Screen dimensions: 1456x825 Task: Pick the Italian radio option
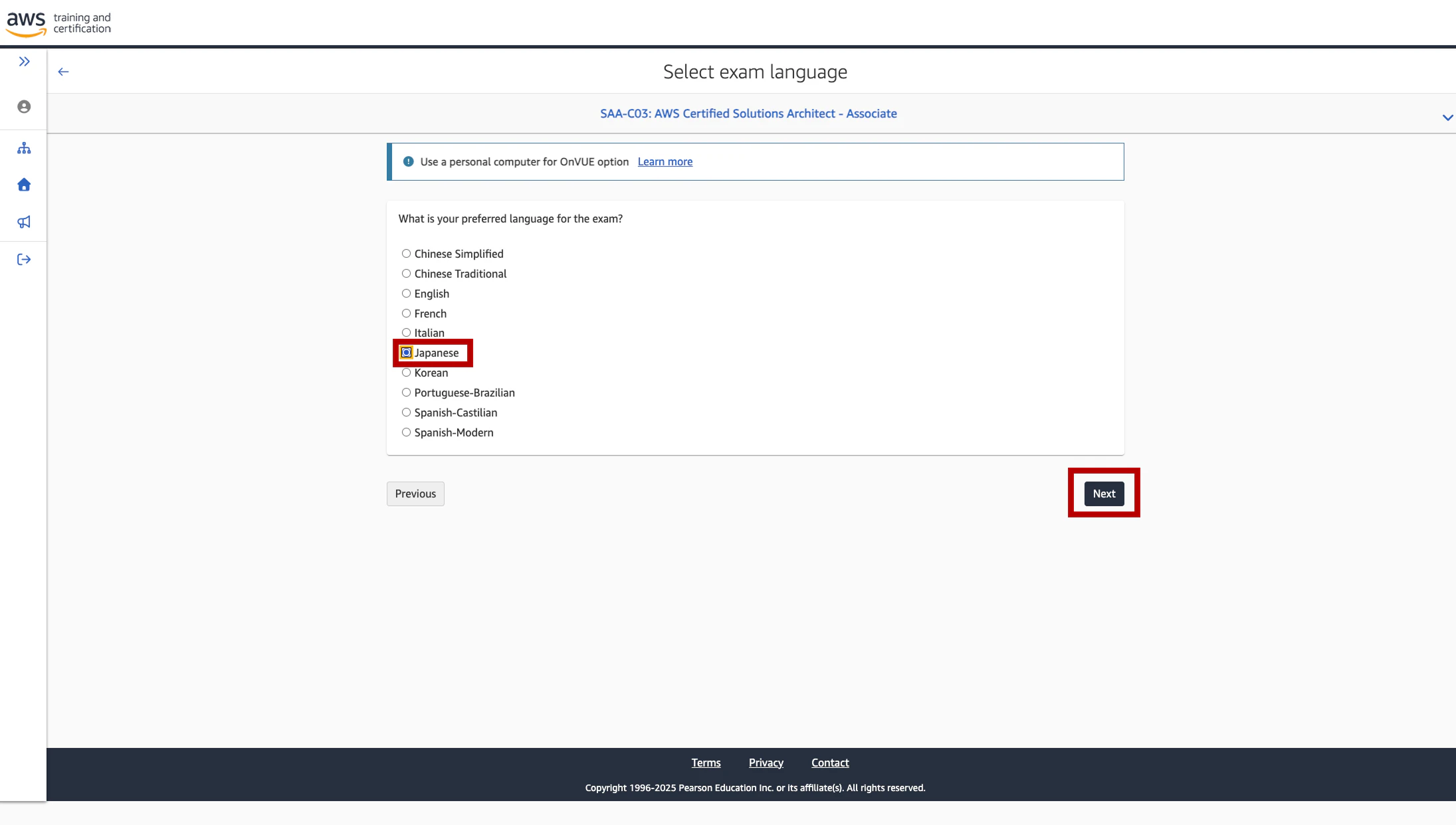(406, 333)
